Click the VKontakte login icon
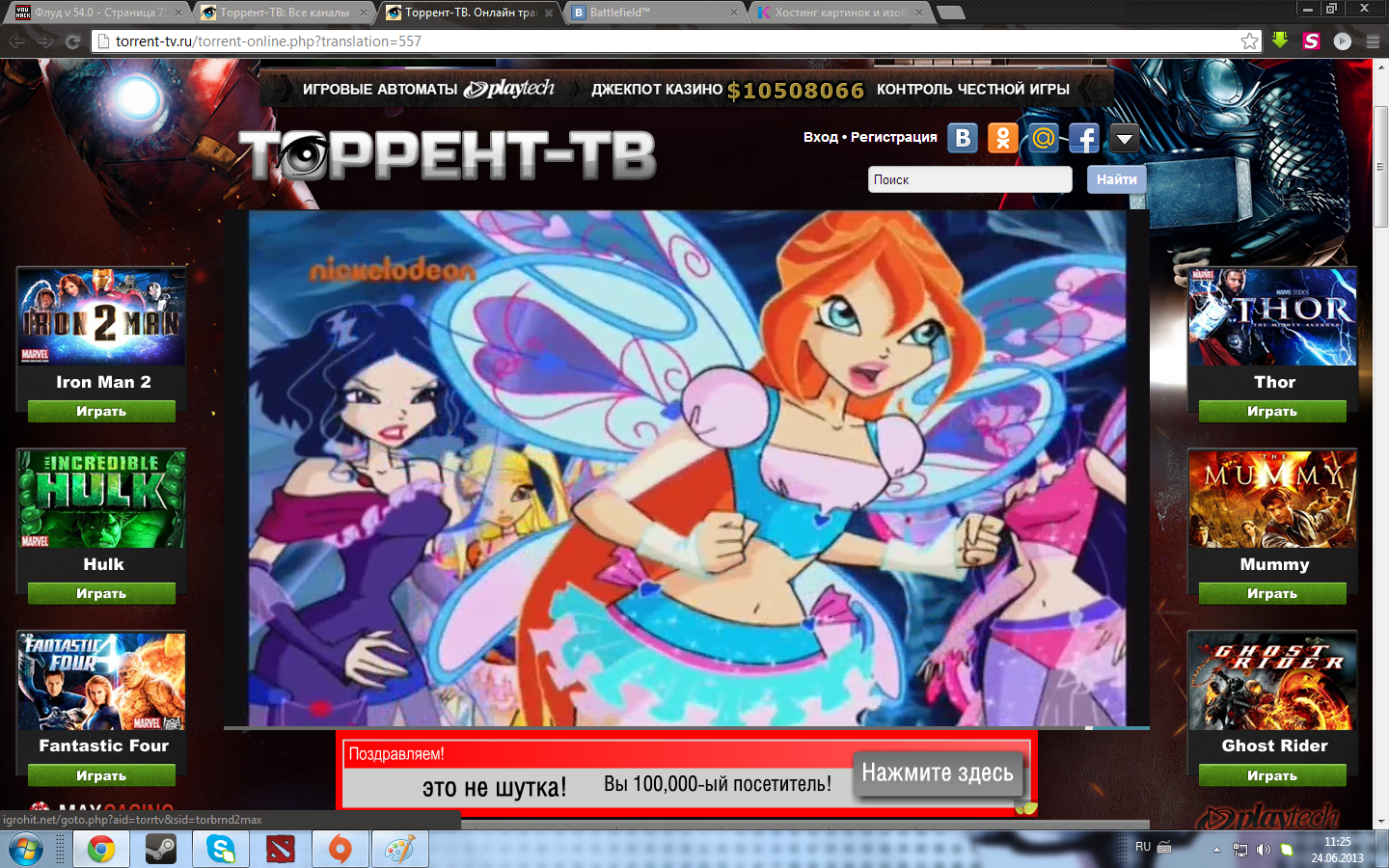Image resolution: width=1389 pixels, height=868 pixels. [x=963, y=139]
